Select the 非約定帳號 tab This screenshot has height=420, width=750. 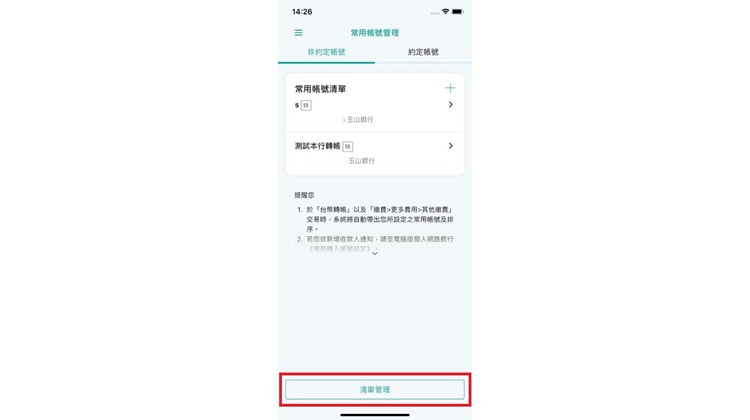click(326, 52)
